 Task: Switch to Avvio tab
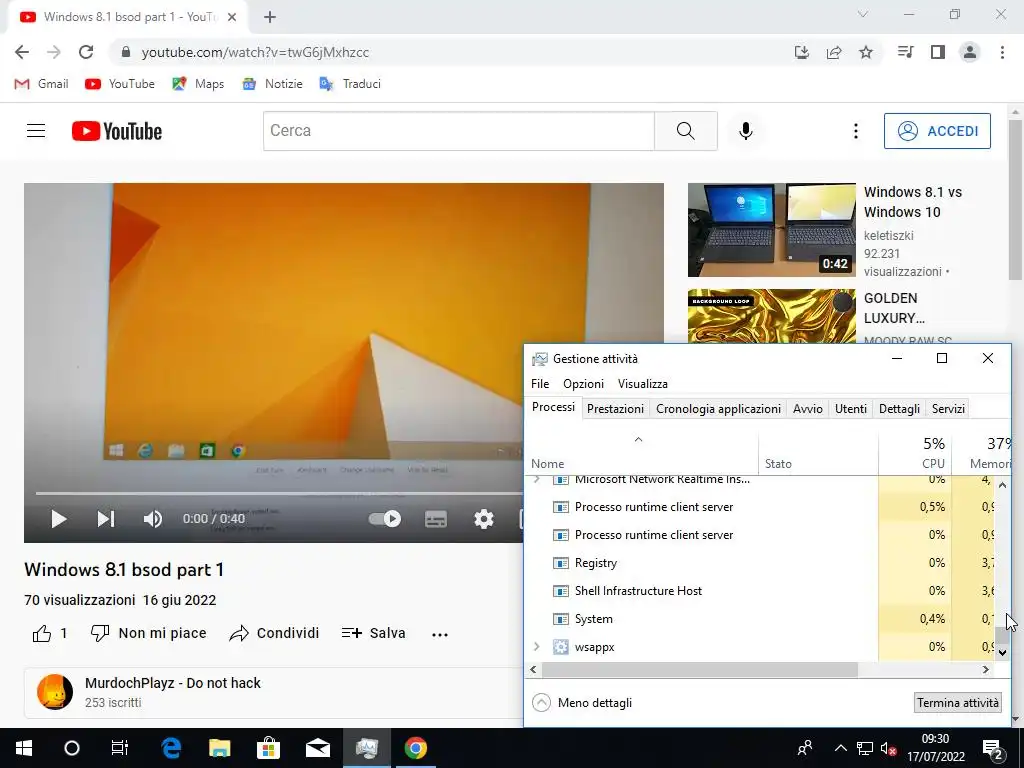pyautogui.click(x=808, y=409)
